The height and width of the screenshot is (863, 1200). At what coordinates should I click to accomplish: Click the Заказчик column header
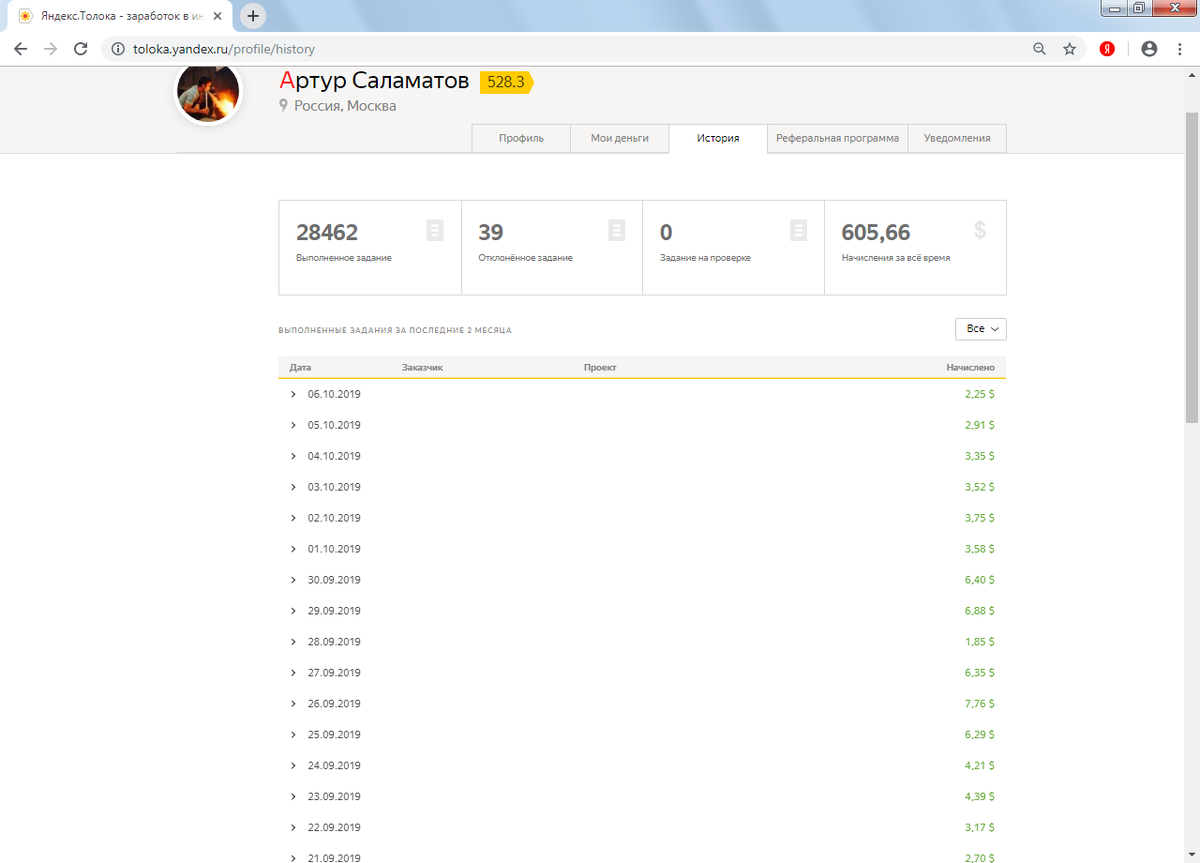coord(422,368)
